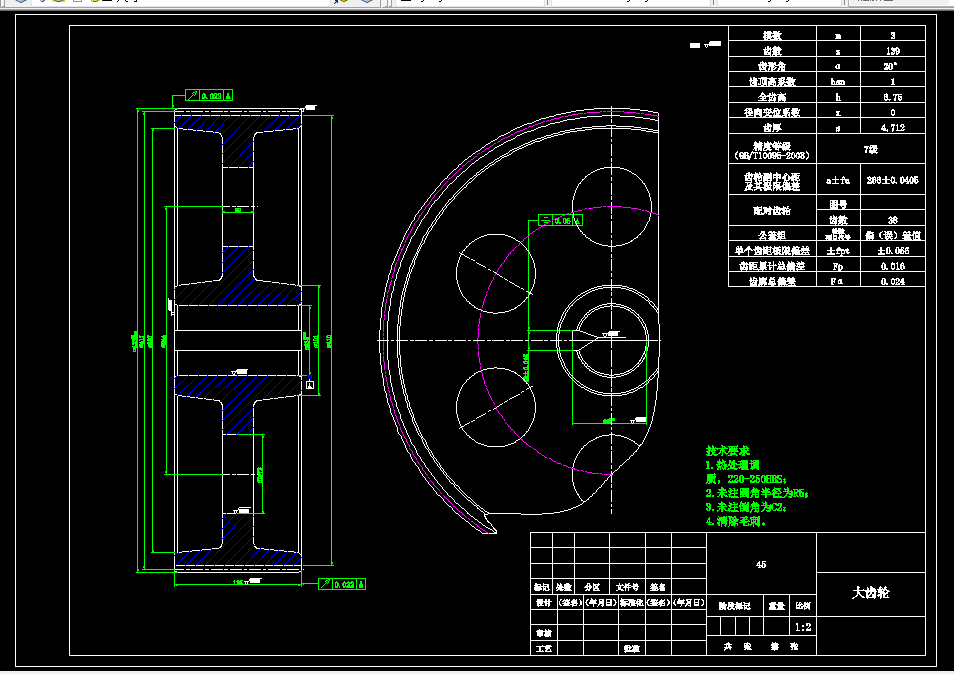Select the 标准化 cell in title block
This screenshot has height=674, width=954.
tap(632, 602)
